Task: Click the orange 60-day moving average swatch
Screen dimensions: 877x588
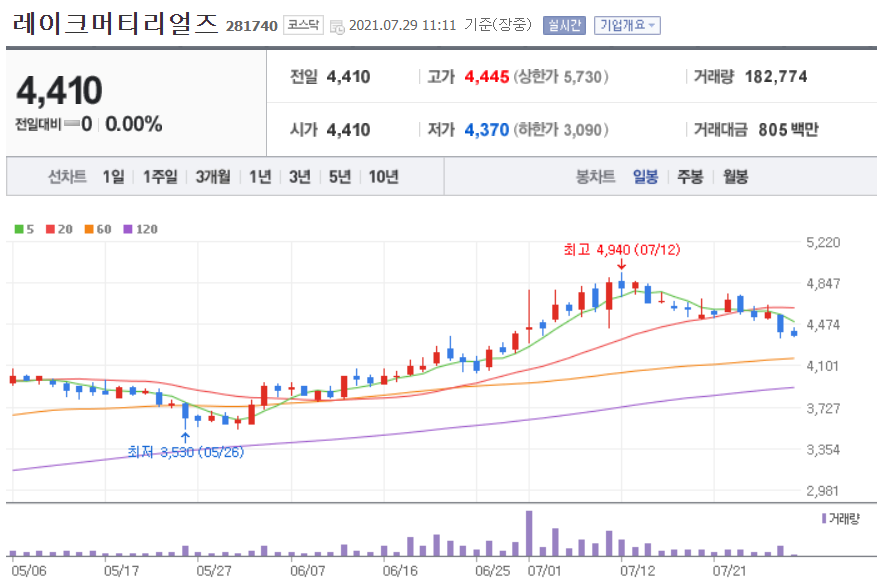Action: [x=89, y=229]
